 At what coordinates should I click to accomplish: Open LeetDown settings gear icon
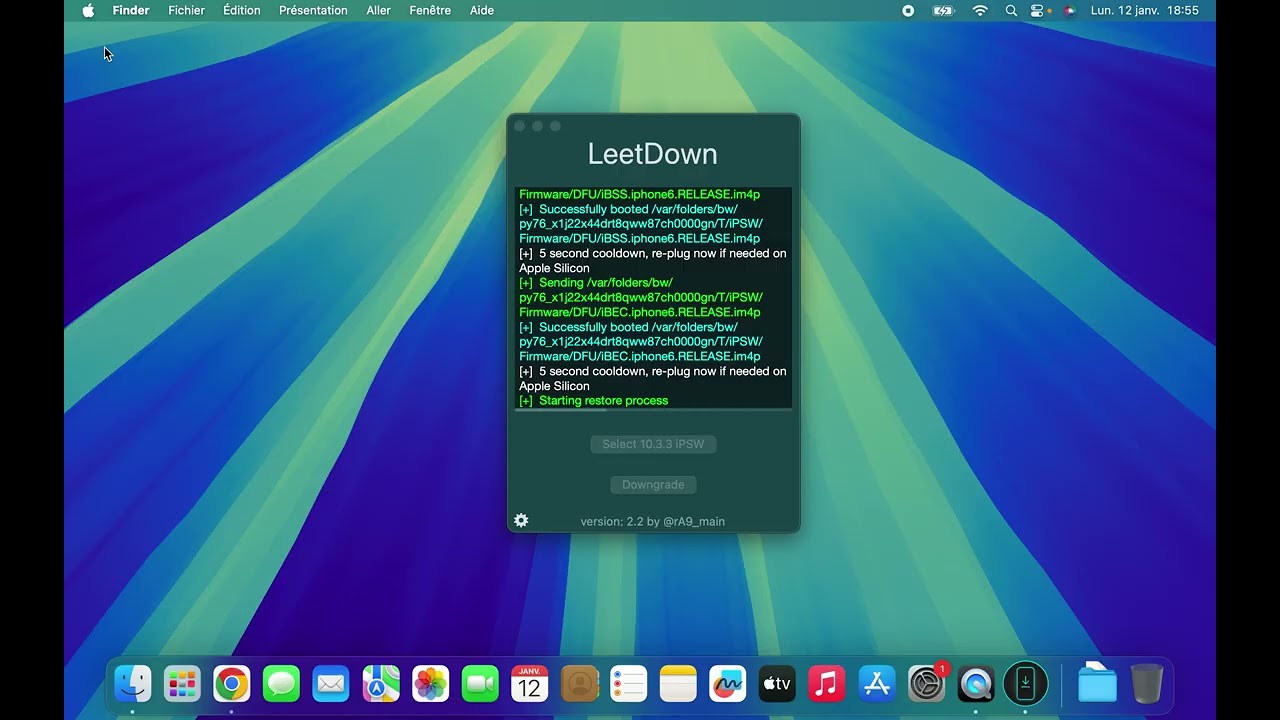click(521, 520)
